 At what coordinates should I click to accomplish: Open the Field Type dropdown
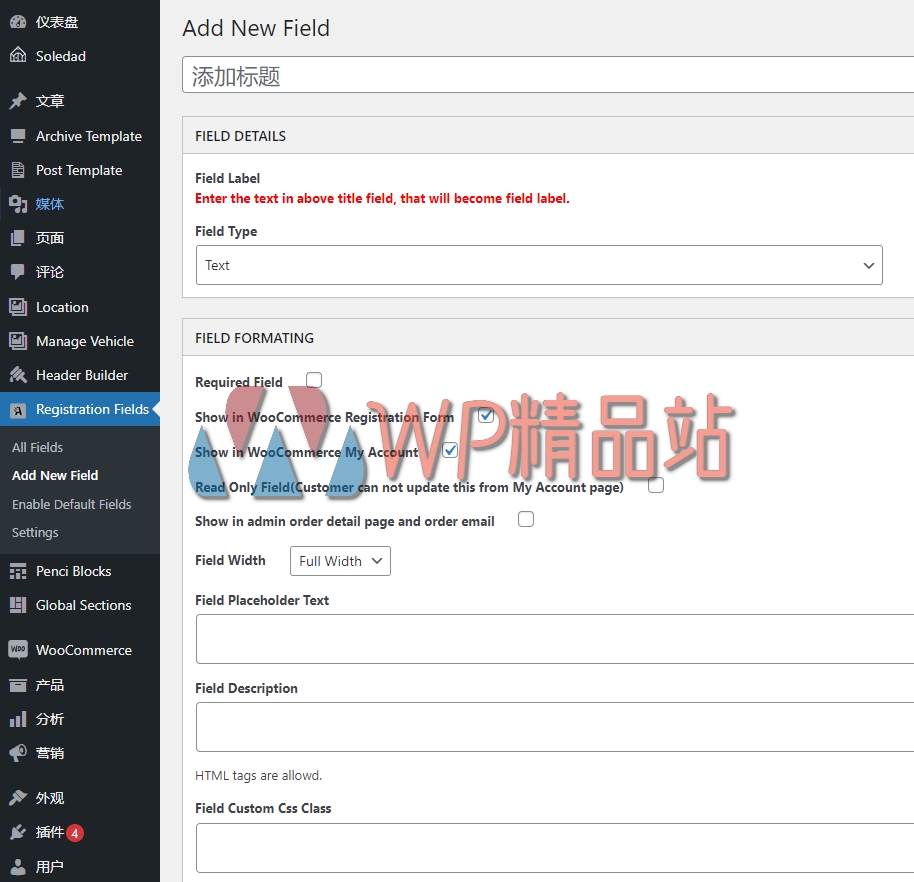click(x=539, y=265)
